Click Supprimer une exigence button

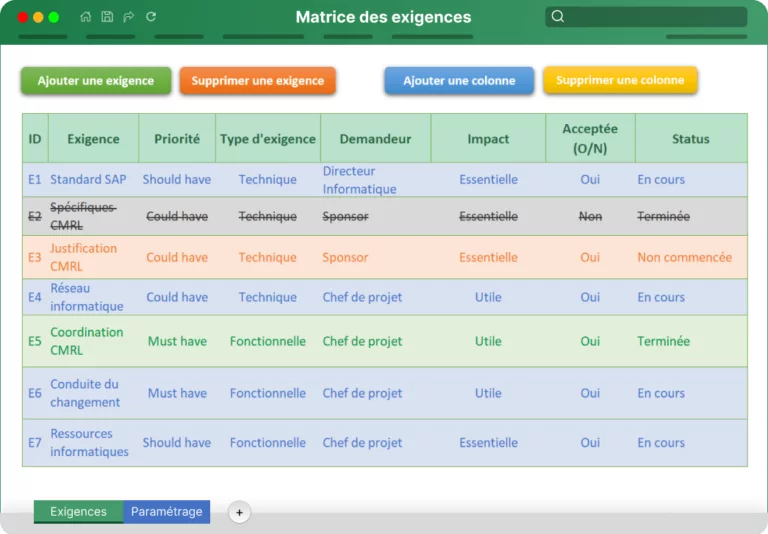[x=258, y=81]
